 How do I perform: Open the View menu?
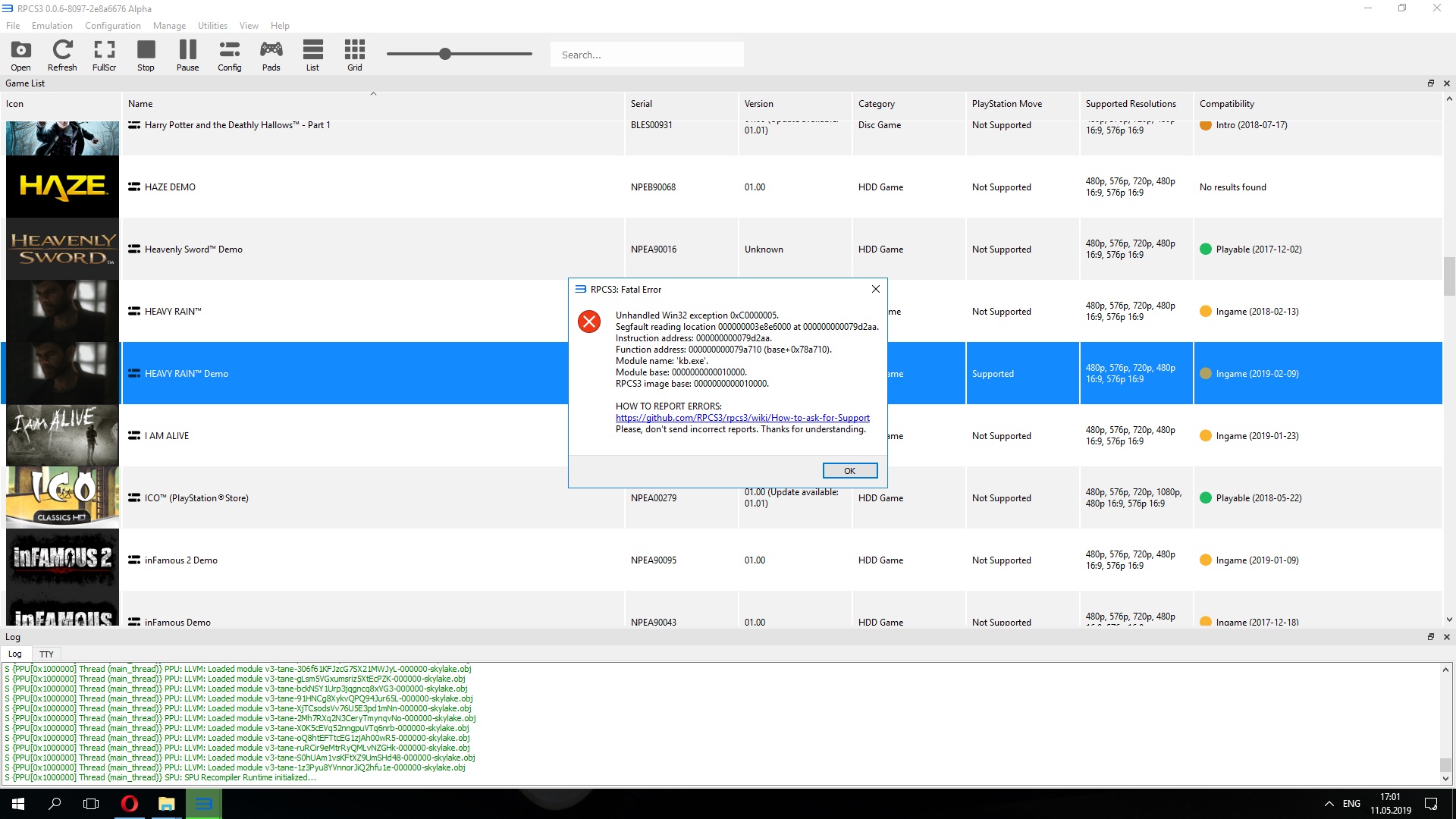coord(249,26)
